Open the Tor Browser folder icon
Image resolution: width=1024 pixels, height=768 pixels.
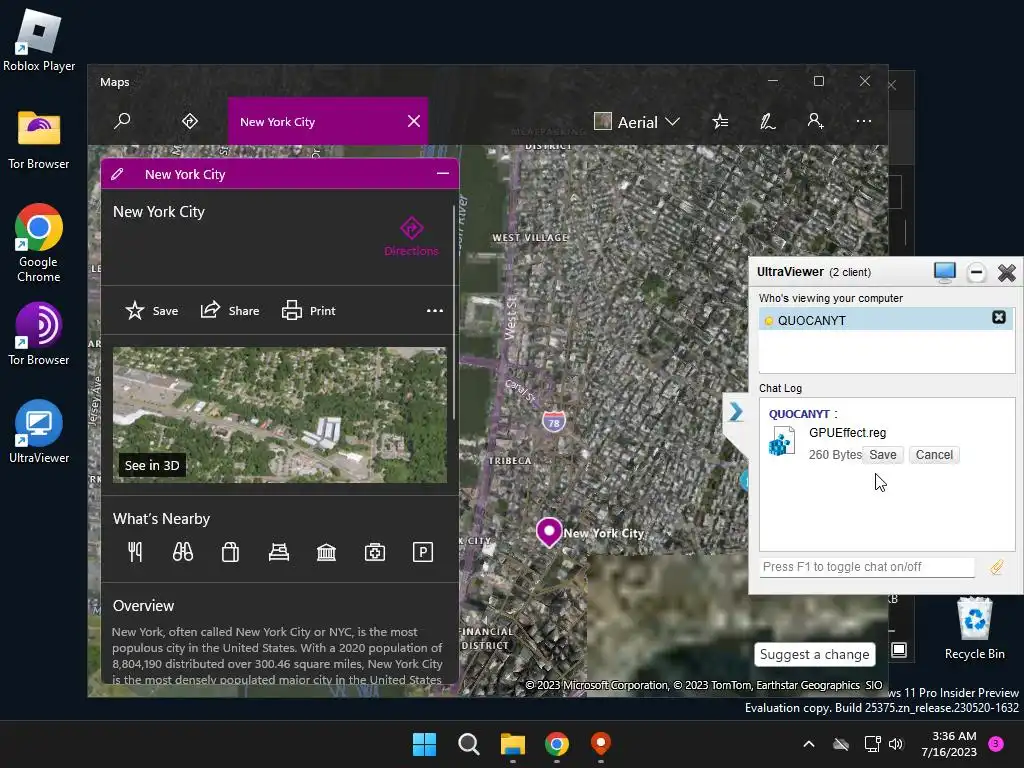tap(39, 140)
